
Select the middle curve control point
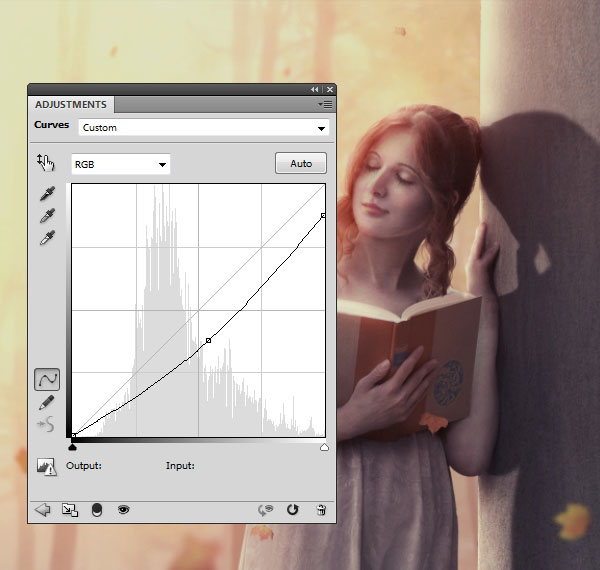click(x=209, y=340)
